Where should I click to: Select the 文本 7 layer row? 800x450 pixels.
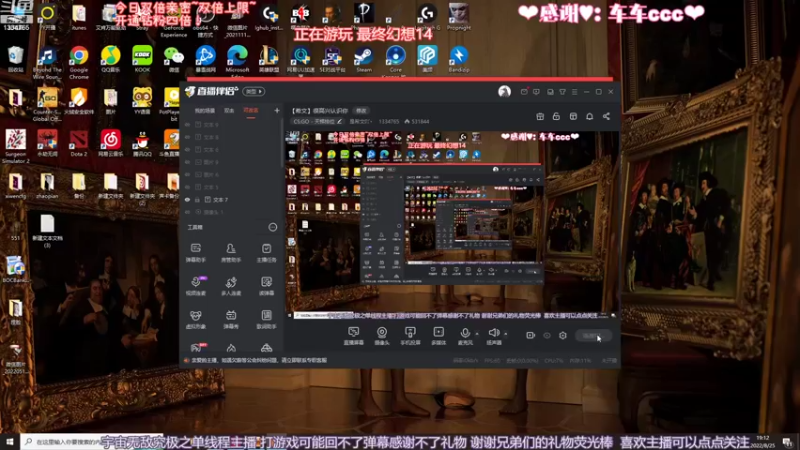click(231, 199)
